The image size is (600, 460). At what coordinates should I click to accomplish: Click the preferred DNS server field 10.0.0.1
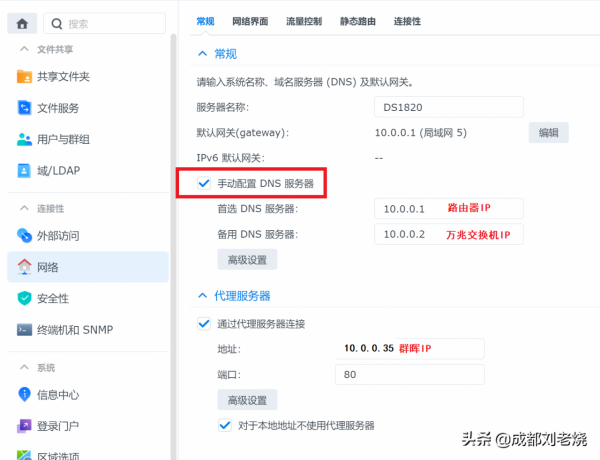click(449, 209)
